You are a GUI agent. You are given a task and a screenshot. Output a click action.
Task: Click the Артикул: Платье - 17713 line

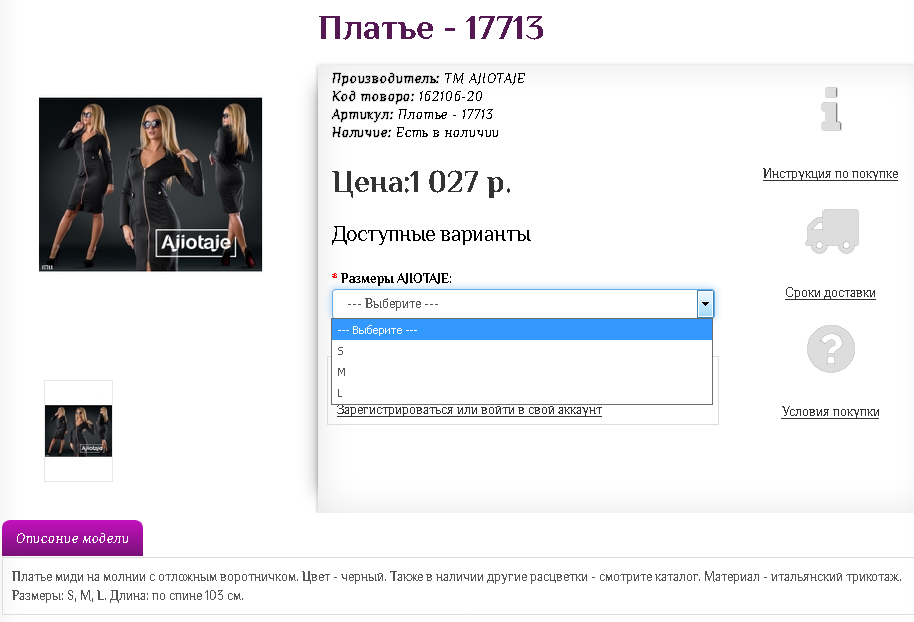pyautogui.click(x=412, y=114)
